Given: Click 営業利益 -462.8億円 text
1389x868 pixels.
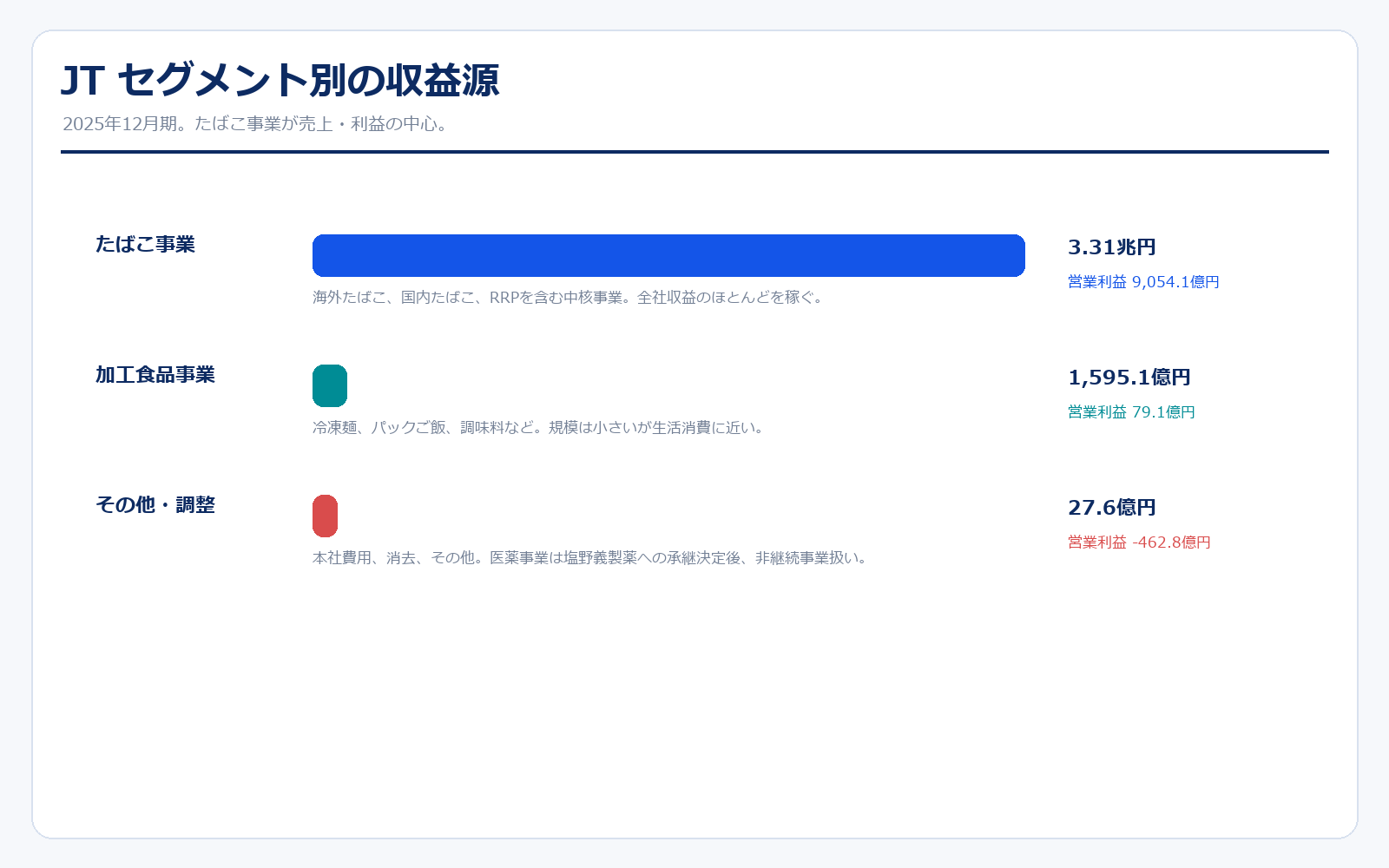Looking at the screenshot, I should point(1139,542).
